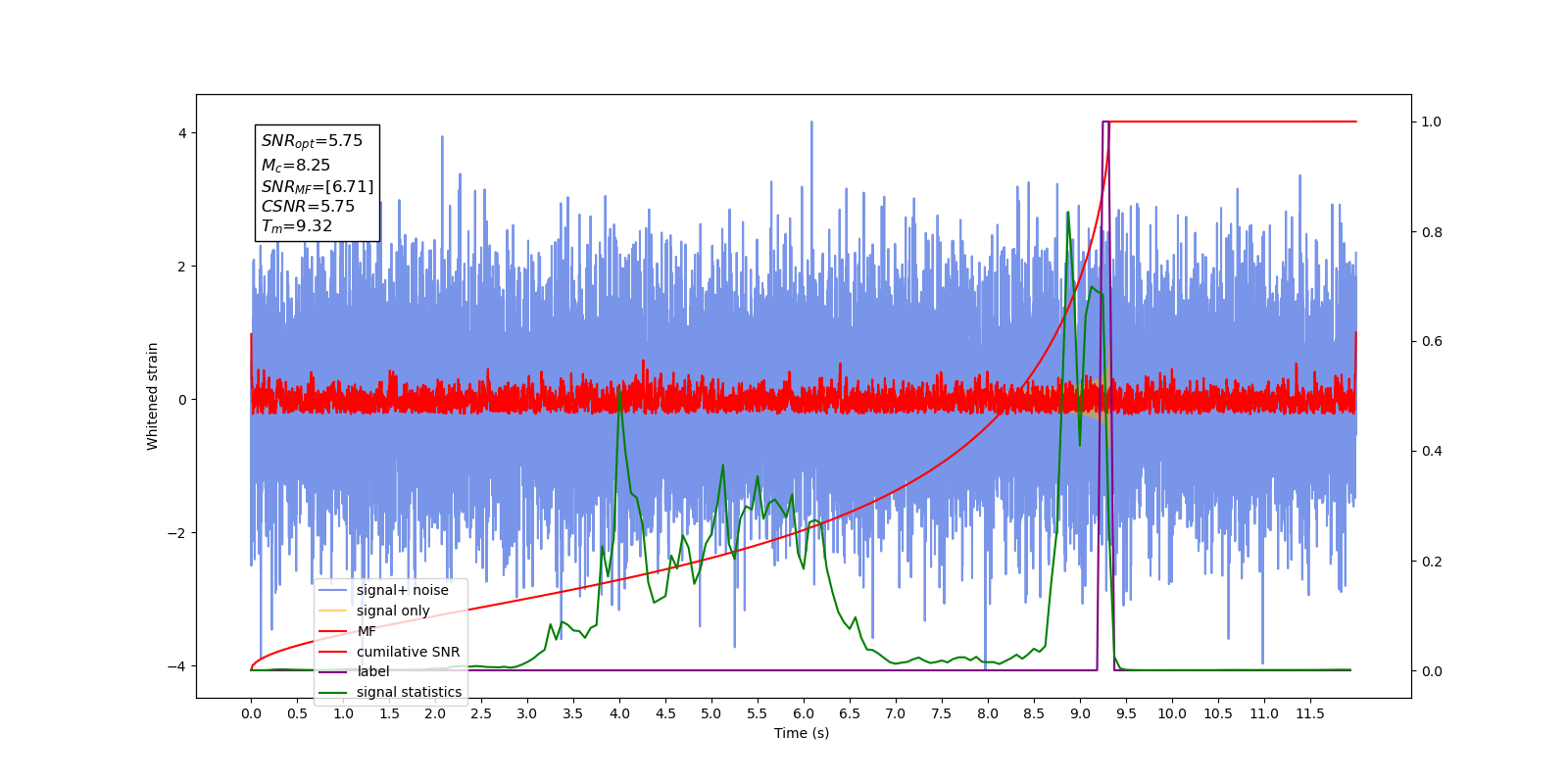Click the CSNR=5.75 annotation text
1568x784 pixels.
308,207
